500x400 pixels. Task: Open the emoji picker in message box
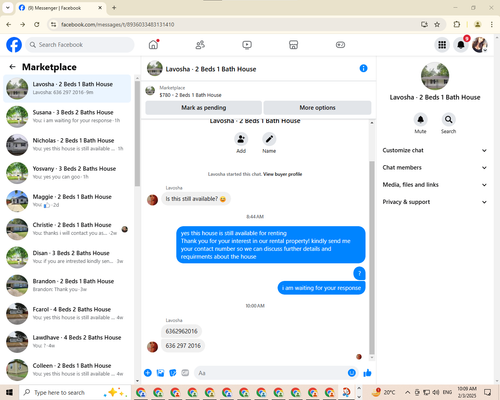point(352,373)
